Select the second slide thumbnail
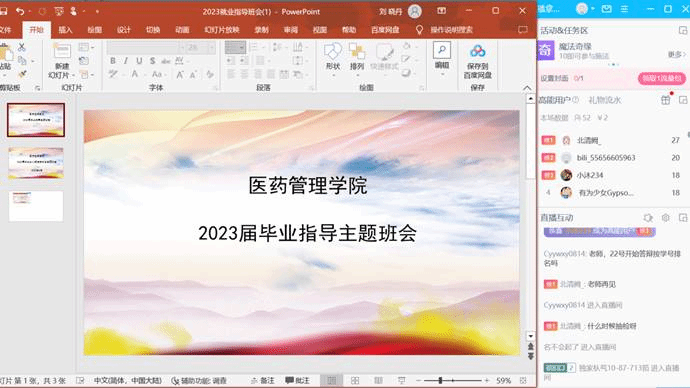Screen dimensions: 690x388 tap(36, 163)
